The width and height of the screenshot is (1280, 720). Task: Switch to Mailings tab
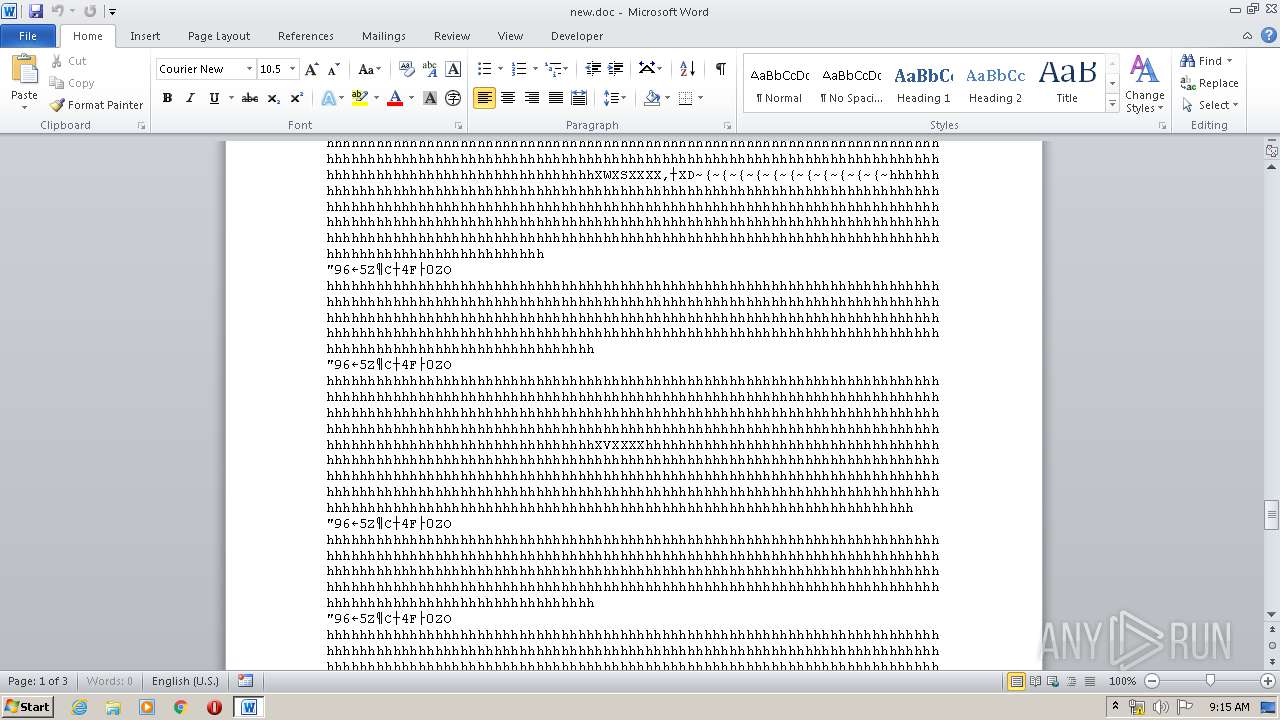(384, 36)
